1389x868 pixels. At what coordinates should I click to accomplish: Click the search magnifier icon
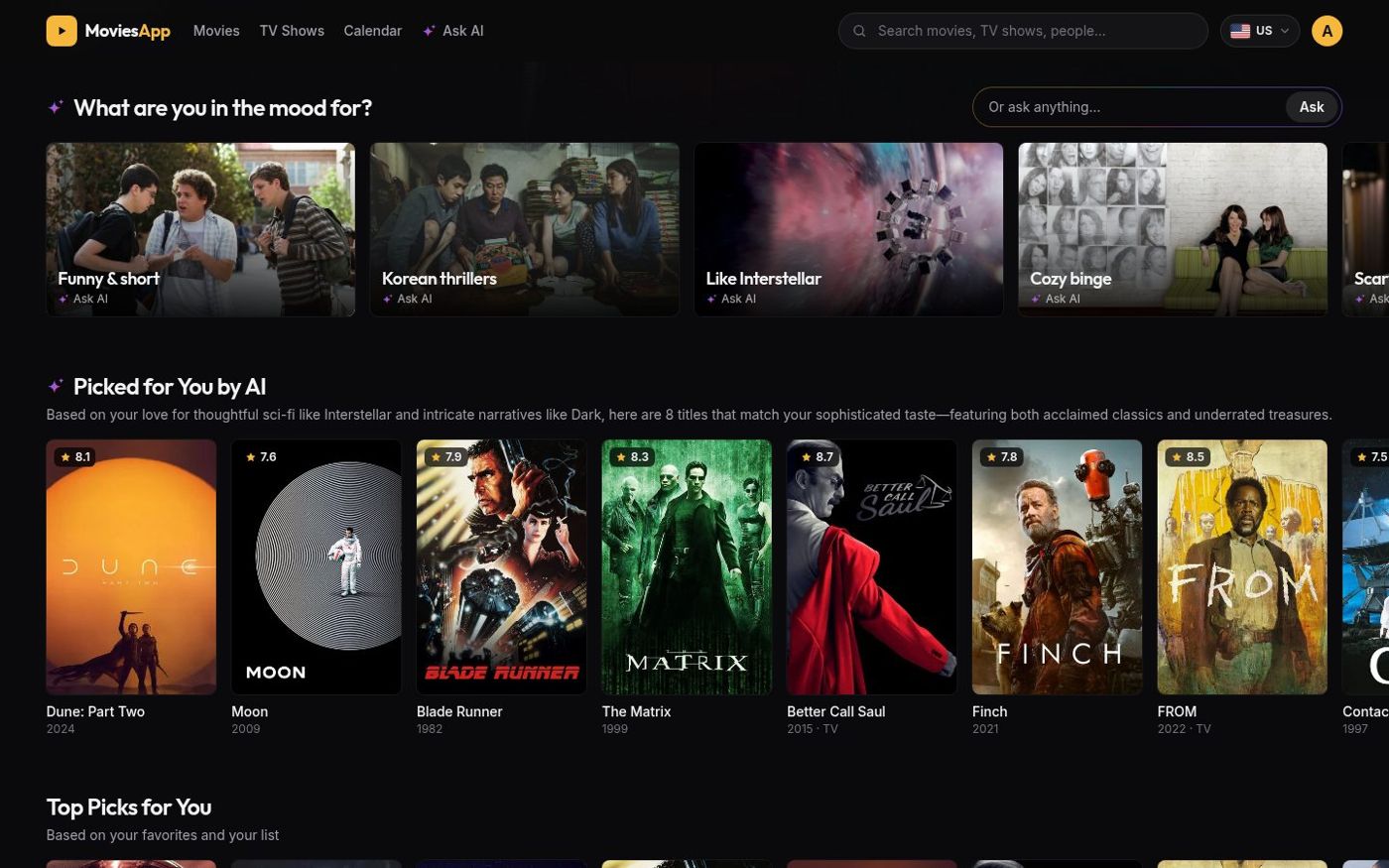[860, 31]
